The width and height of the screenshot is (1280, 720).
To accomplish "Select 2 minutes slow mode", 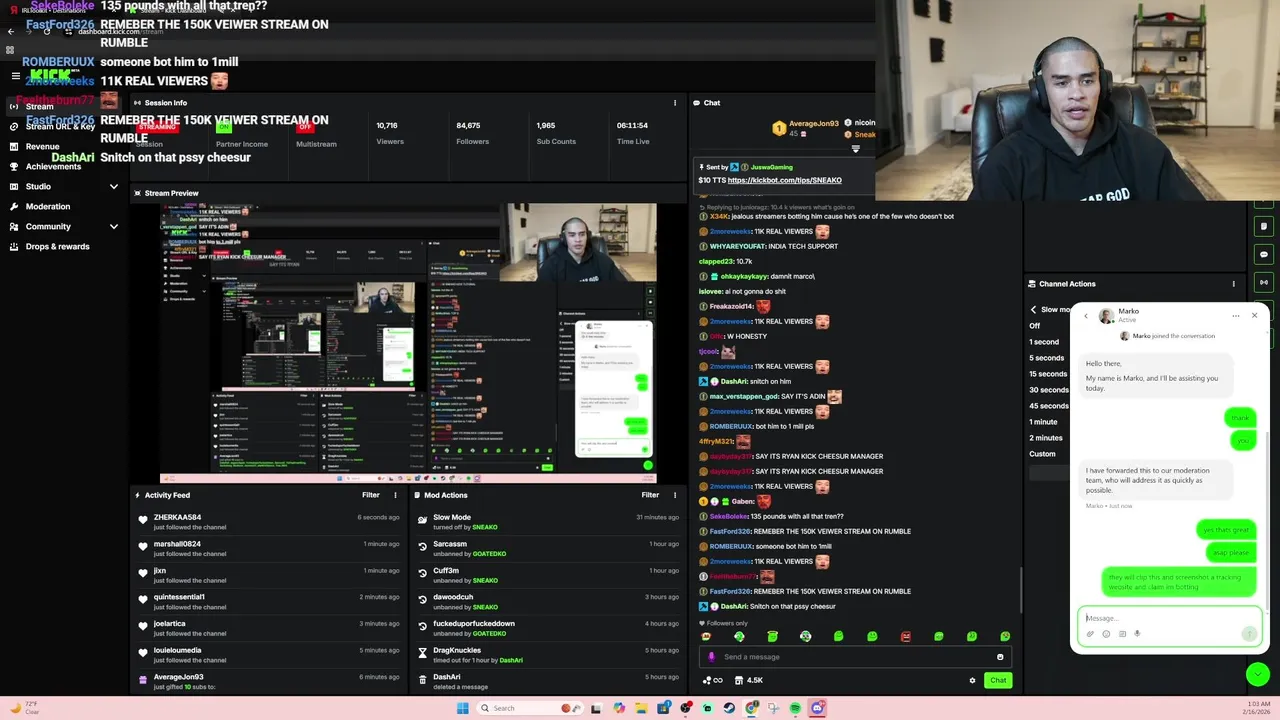I will click(1046, 438).
